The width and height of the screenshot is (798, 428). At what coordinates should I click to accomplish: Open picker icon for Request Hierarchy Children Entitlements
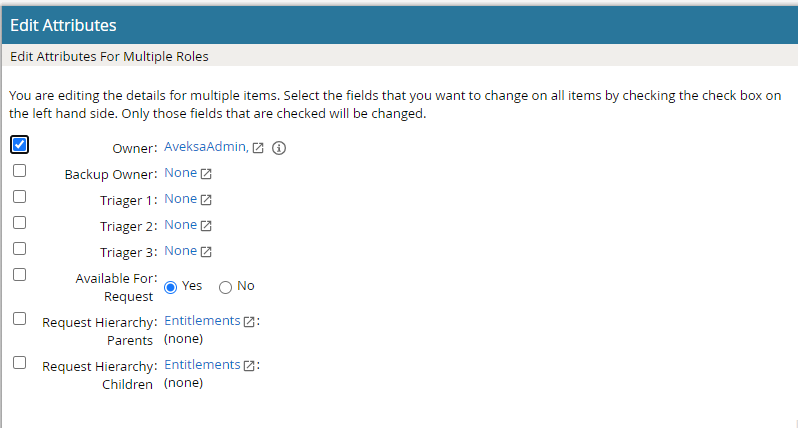250,366
